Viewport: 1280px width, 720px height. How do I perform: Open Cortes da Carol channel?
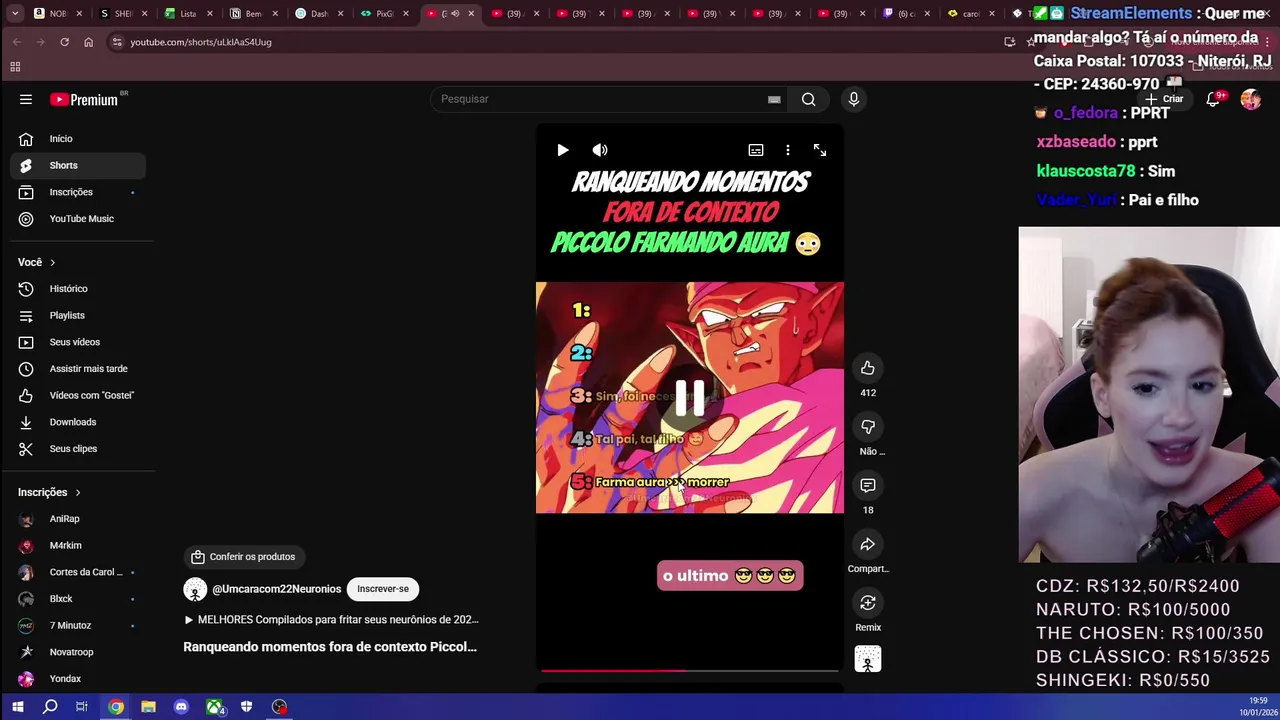pyautogui.click(x=78, y=572)
